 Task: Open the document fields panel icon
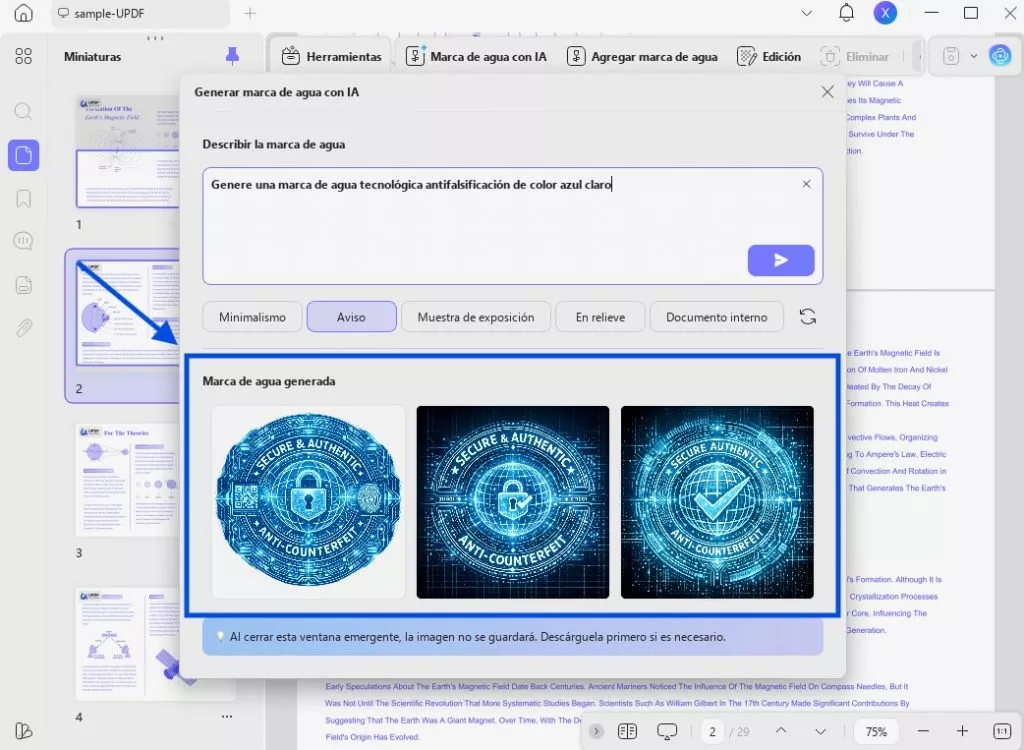(x=24, y=285)
